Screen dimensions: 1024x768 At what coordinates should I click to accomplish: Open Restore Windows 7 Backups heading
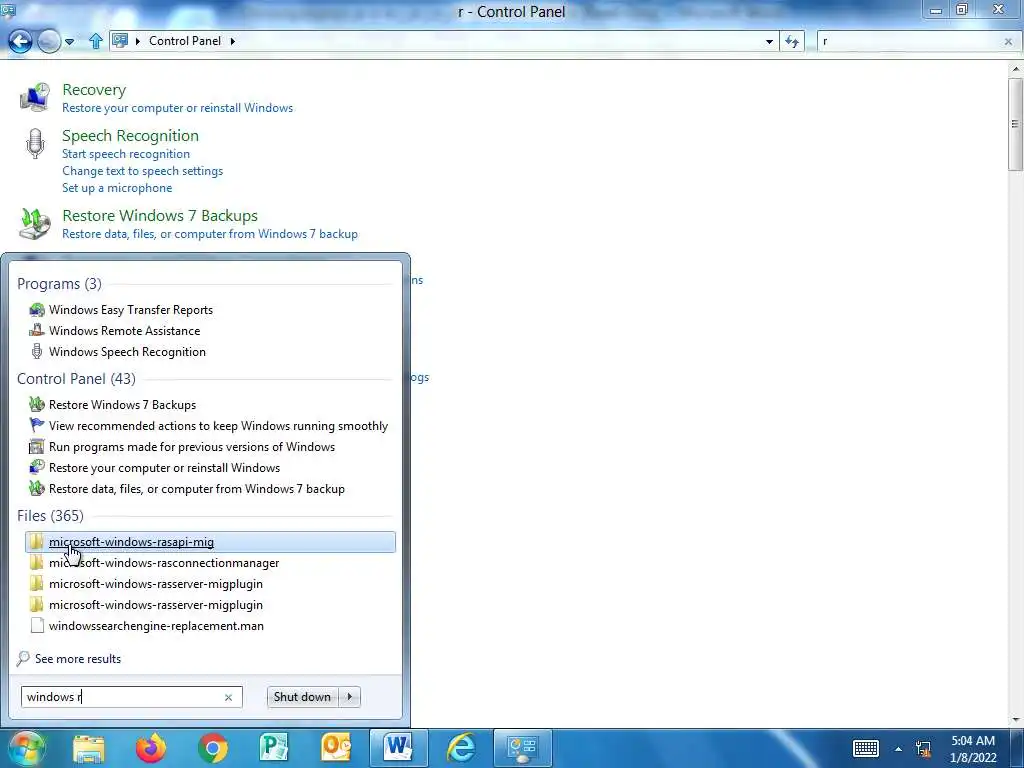point(160,216)
